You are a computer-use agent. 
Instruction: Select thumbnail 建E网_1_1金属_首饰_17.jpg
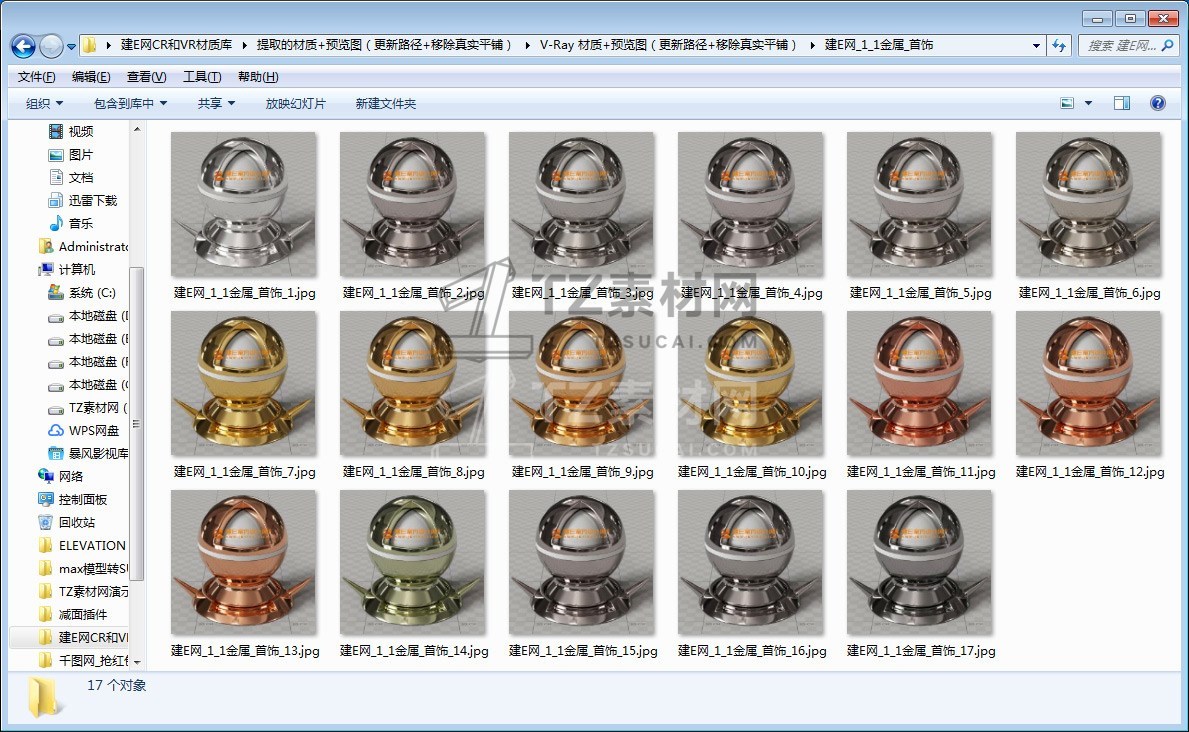tap(920, 562)
